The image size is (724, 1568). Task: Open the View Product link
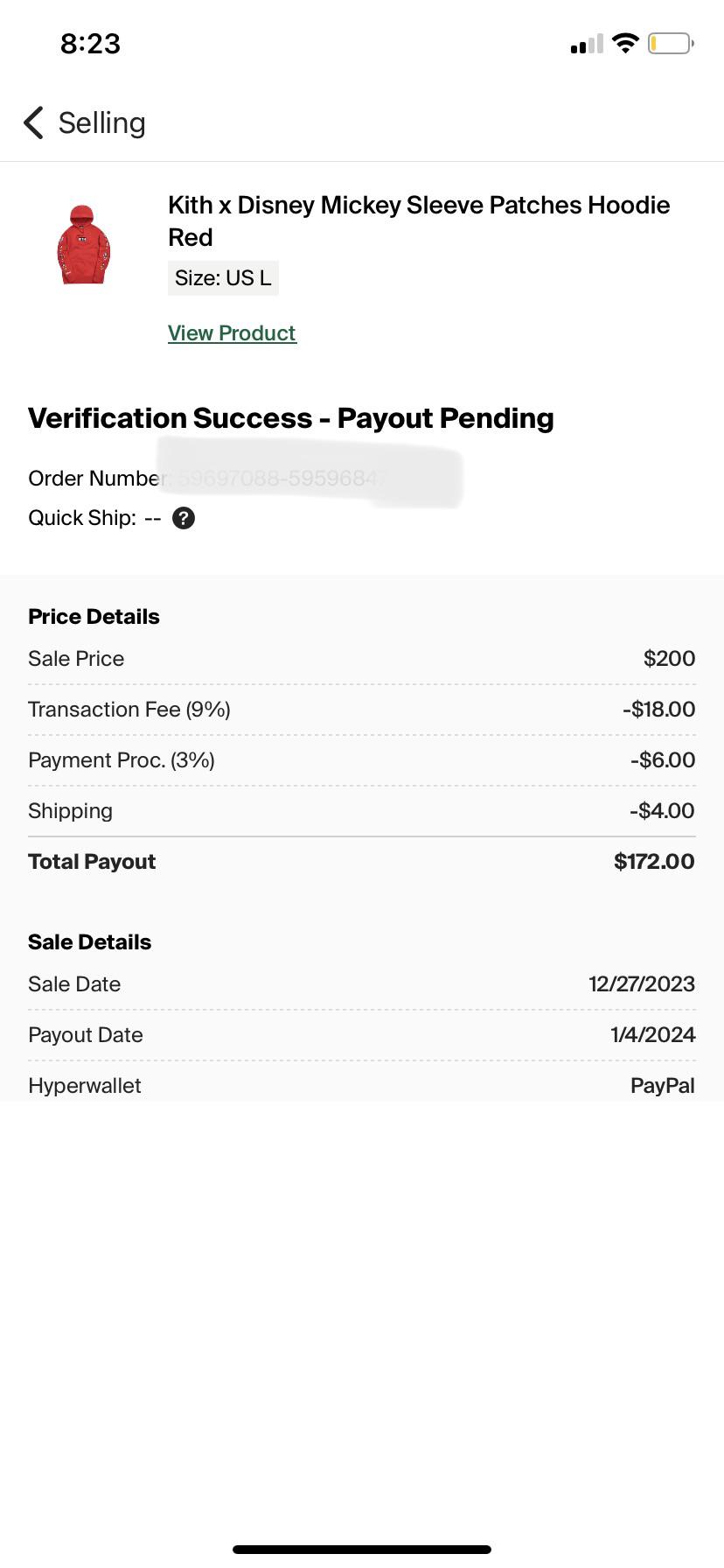pos(232,332)
